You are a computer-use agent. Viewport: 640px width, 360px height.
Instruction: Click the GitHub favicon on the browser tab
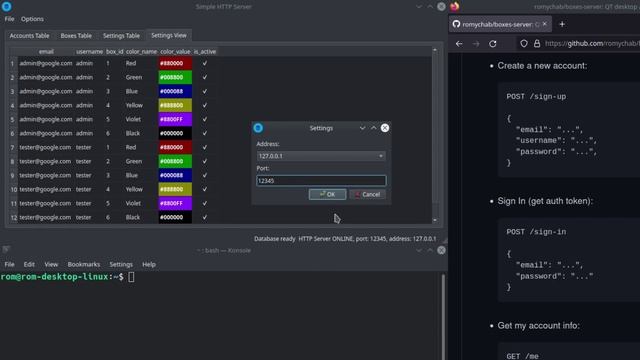click(456, 24)
